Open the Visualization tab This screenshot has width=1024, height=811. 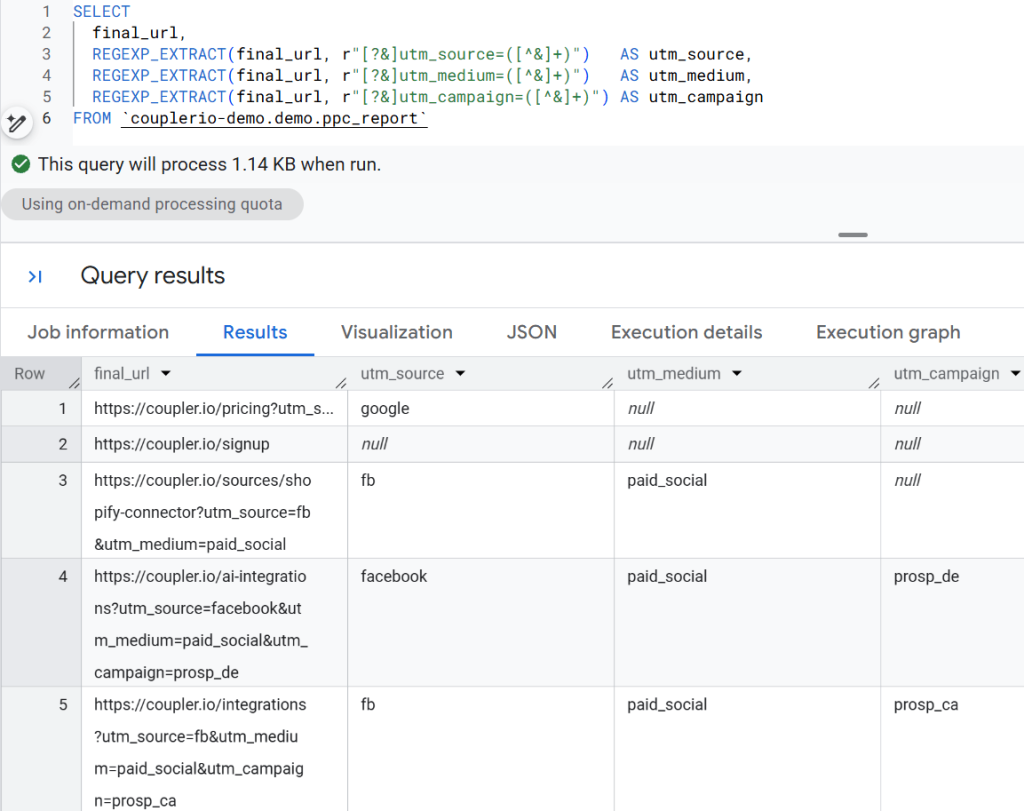pyautogui.click(x=397, y=332)
